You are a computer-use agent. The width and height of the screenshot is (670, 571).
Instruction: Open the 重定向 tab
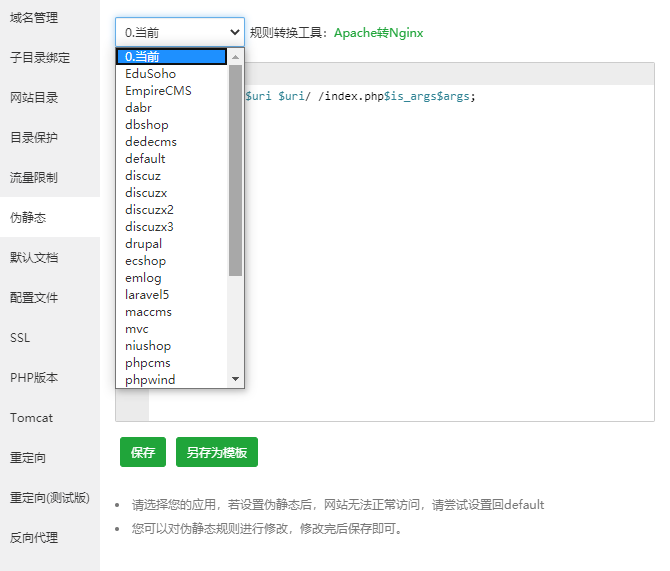point(50,458)
